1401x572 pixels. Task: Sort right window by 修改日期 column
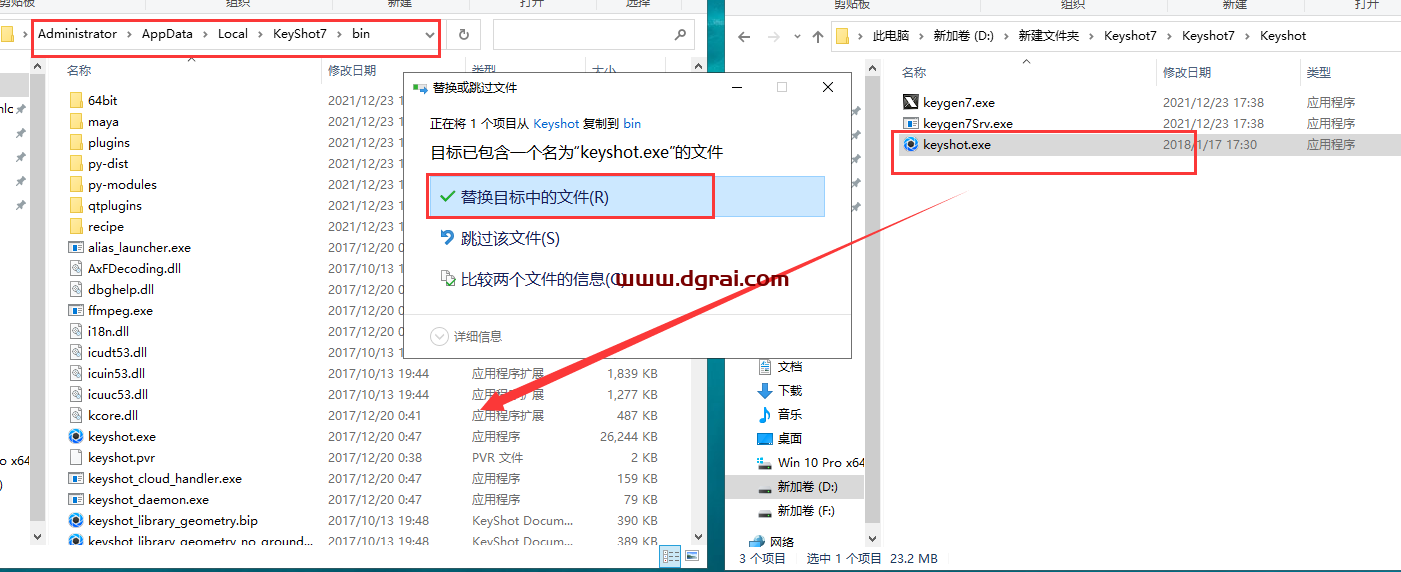(1187, 72)
